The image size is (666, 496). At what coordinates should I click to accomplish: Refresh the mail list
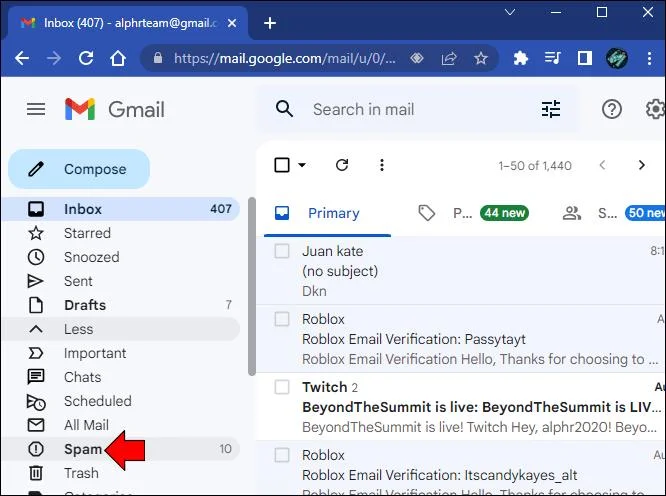(342, 165)
